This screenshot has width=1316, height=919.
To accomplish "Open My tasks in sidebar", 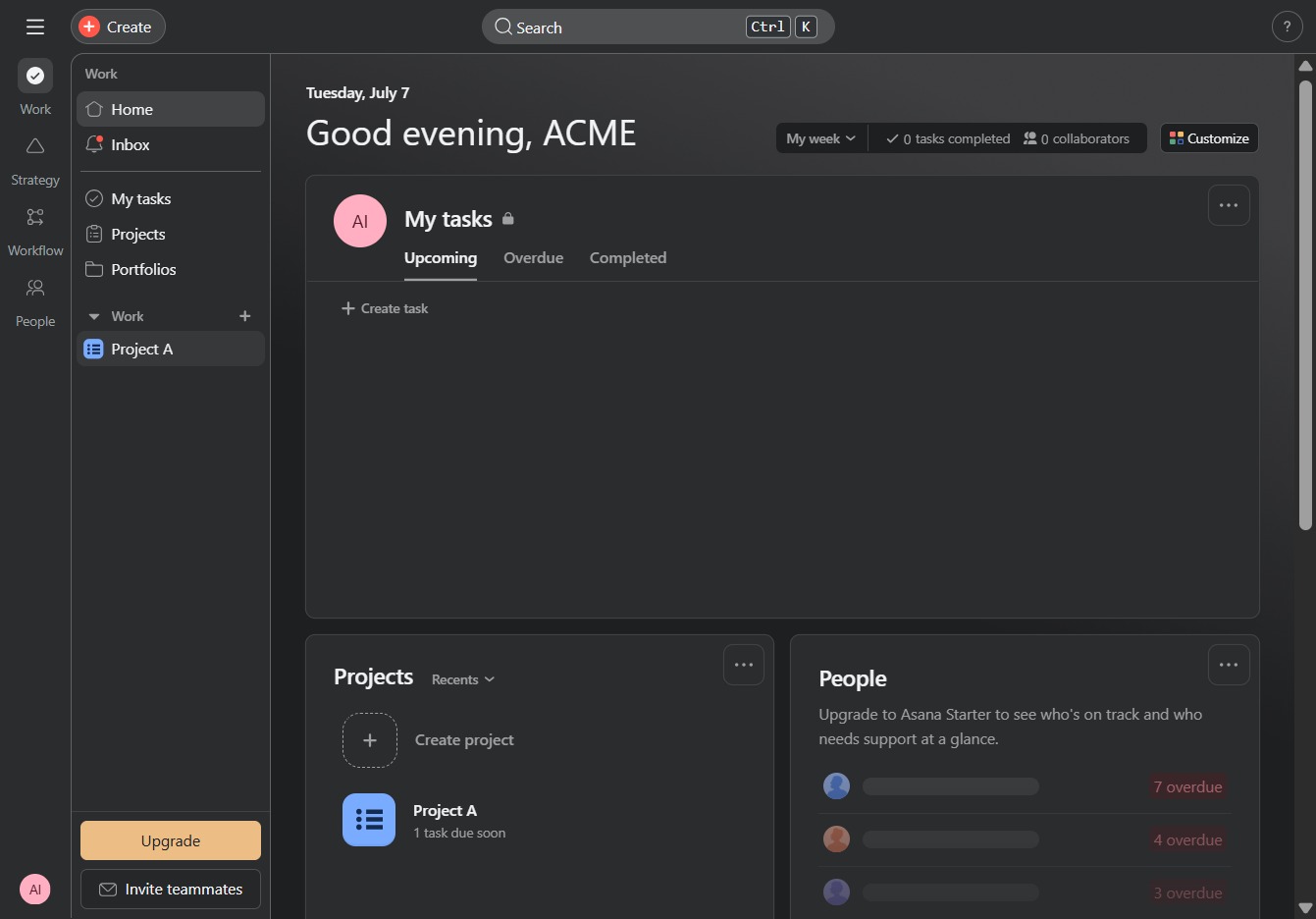I will 171,198.
